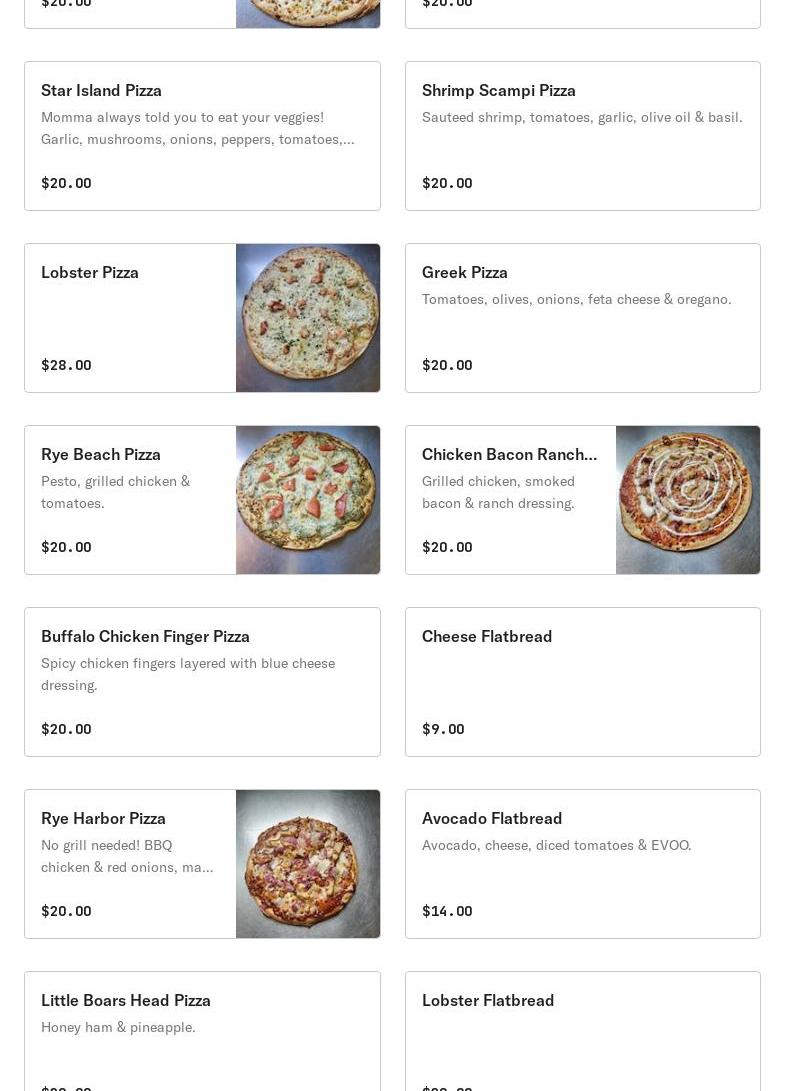
Task: Select the Chicken Bacon Ranch title
Action: [x=509, y=454]
